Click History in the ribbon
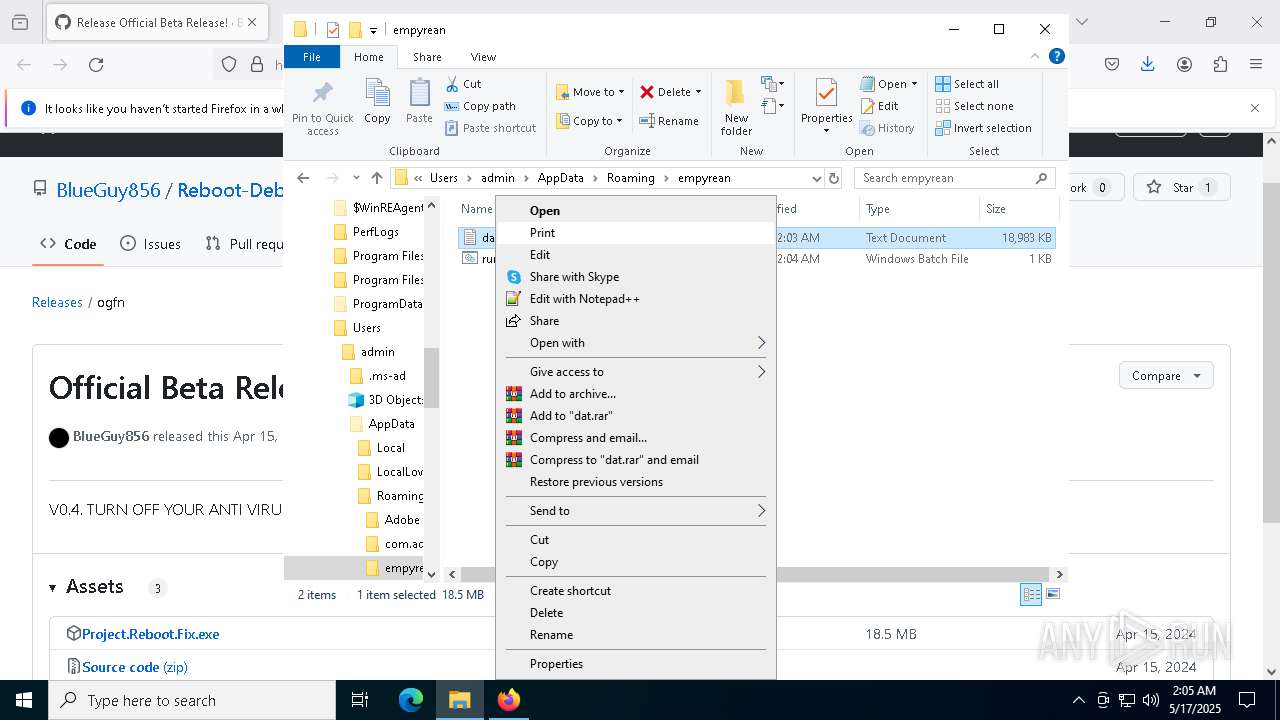Screen dimensions: 1280x720 point(887,128)
